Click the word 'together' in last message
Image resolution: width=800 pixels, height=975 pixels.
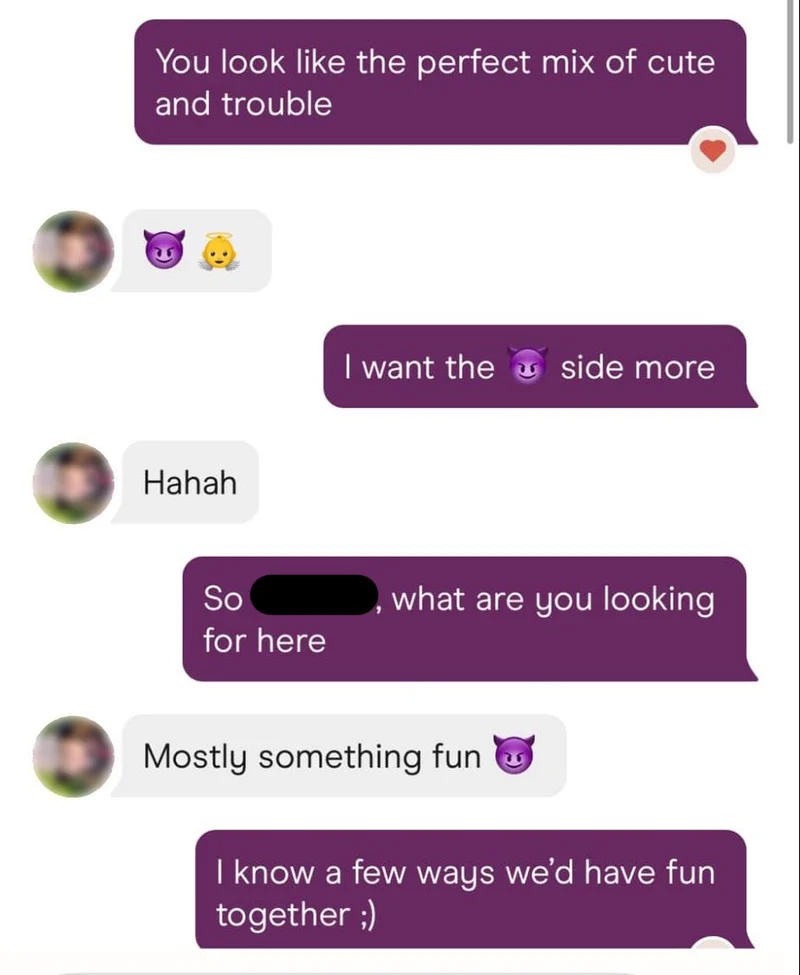click(283, 915)
